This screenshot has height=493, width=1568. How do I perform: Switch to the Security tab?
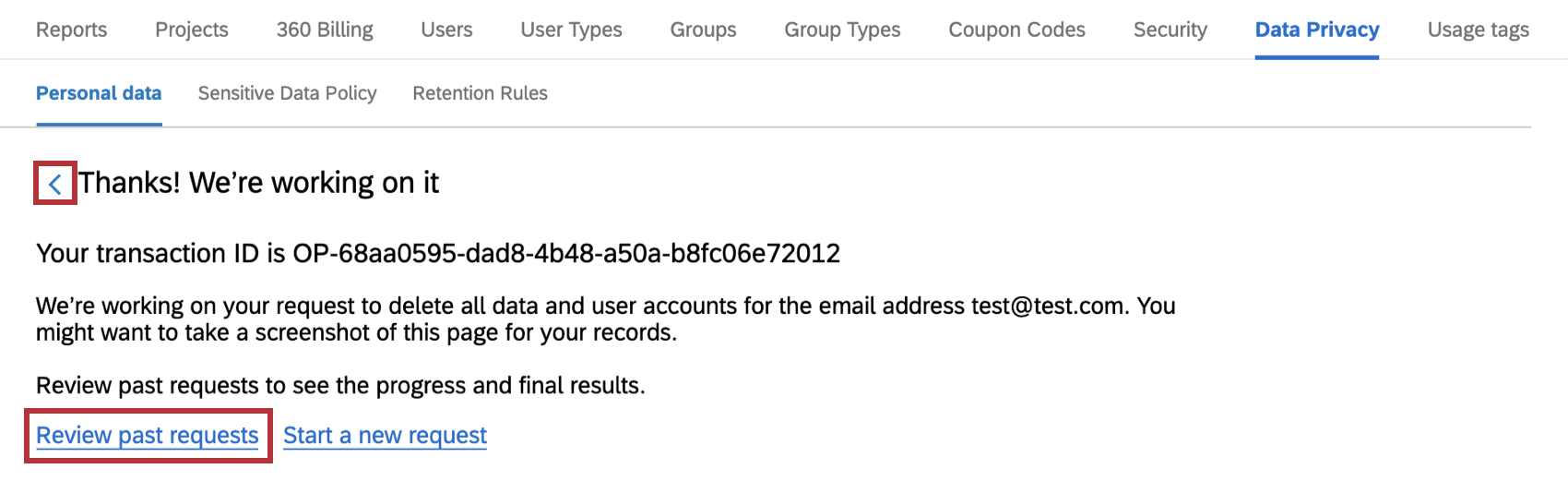1170,30
